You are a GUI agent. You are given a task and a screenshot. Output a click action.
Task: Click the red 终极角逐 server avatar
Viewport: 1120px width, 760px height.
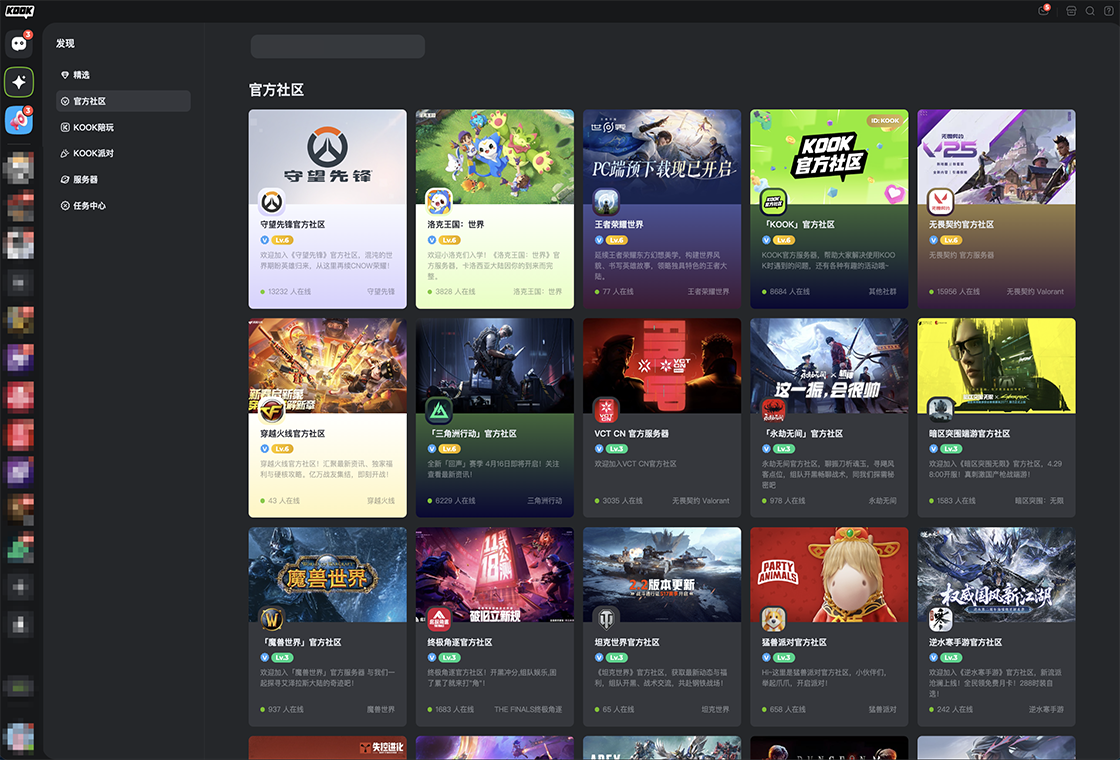point(439,620)
